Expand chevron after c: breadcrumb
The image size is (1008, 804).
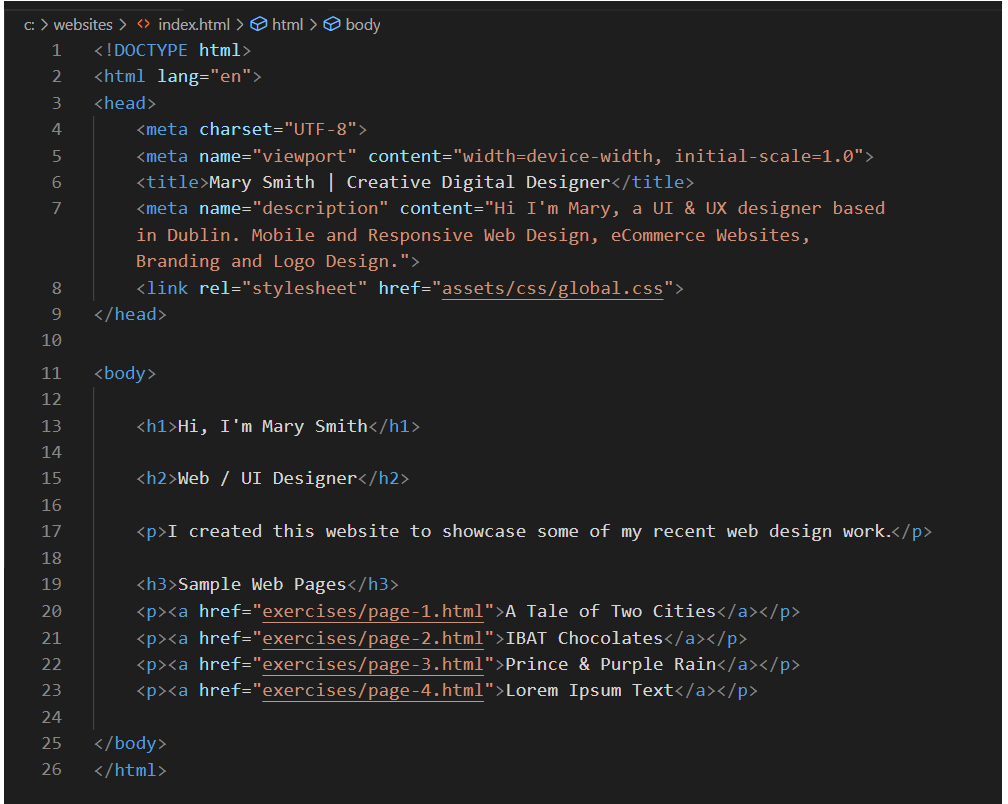coord(44,25)
